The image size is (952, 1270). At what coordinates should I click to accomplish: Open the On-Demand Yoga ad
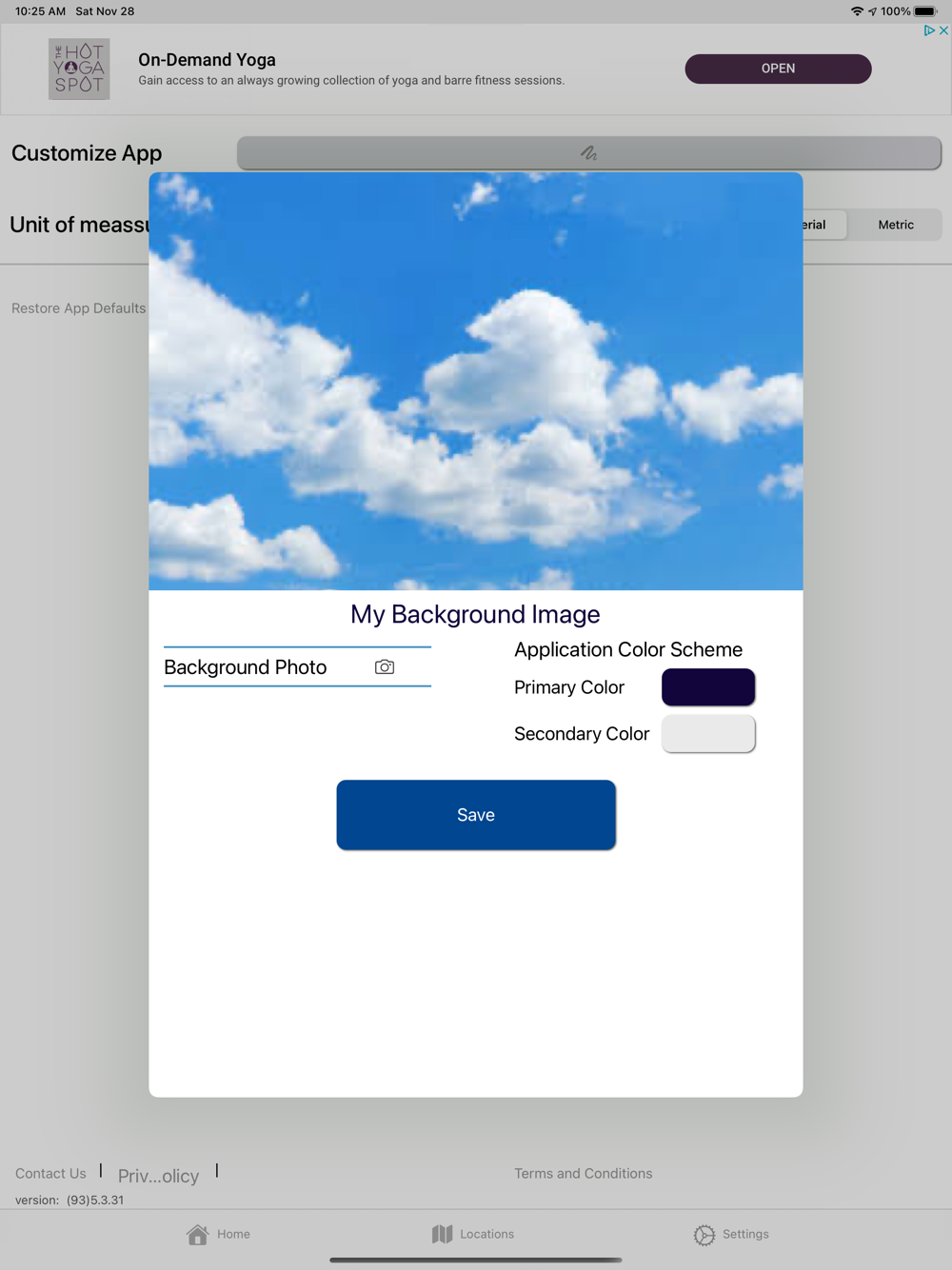click(x=778, y=69)
